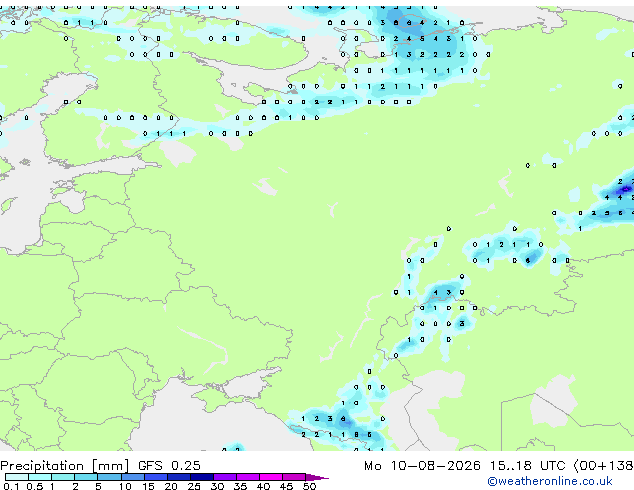Click the over-50 mm legend arrow tip
This screenshot has width=634, height=490.
pyautogui.click(x=317, y=478)
